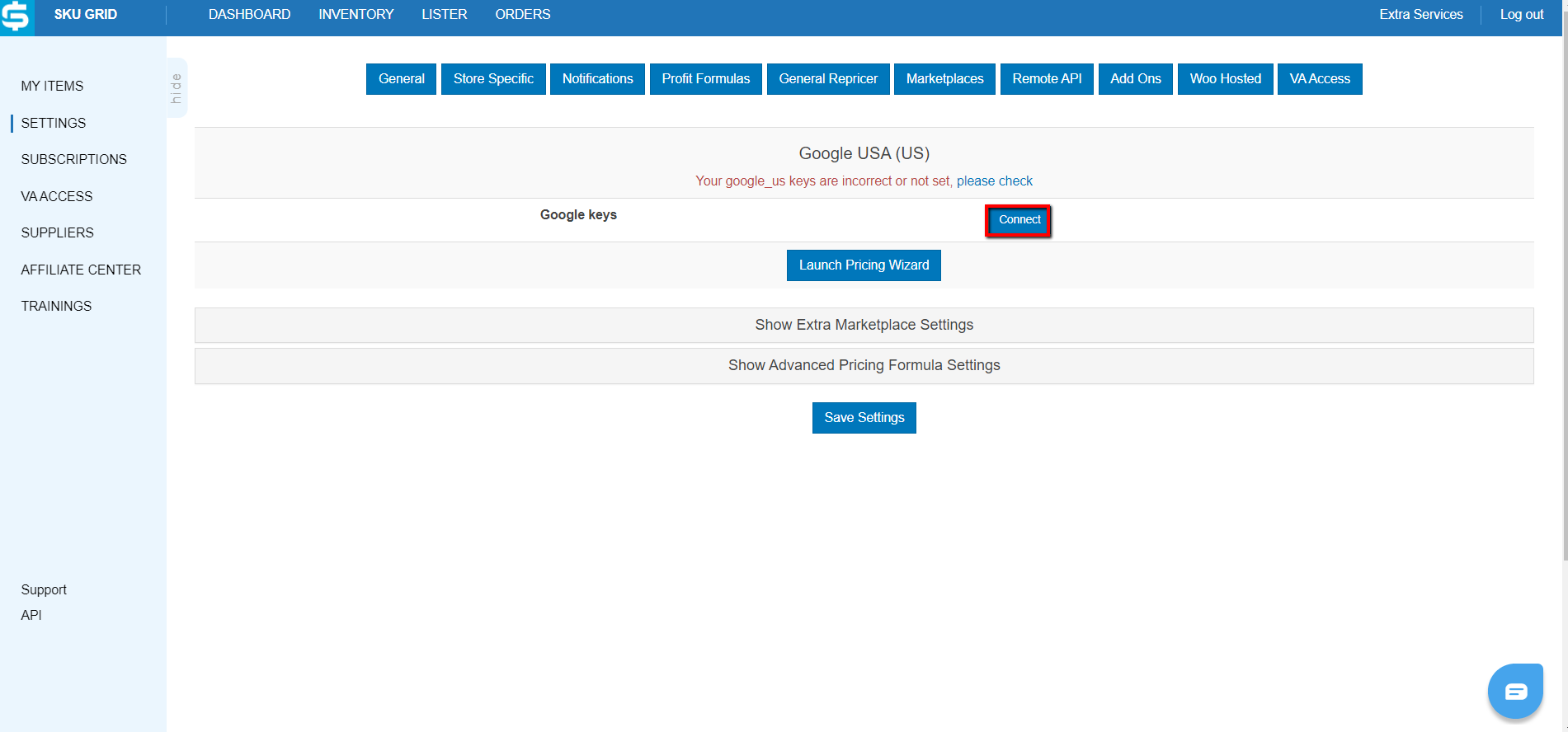Open Suppliers in the sidebar
The height and width of the screenshot is (732, 1568).
tap(58, 232)
